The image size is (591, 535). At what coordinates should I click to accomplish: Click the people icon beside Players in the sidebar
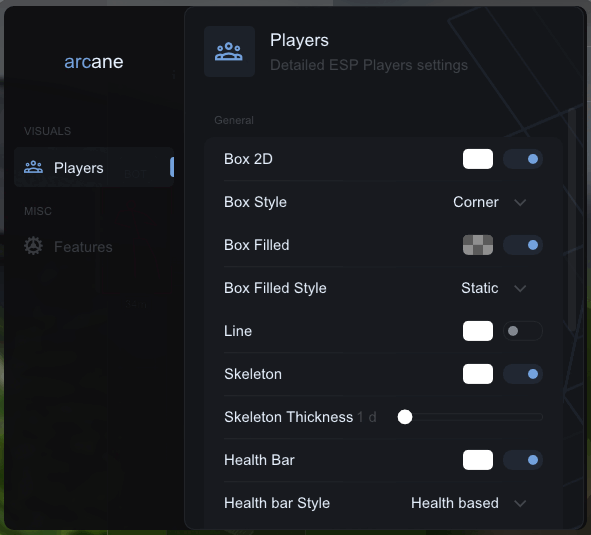point(33,167)
